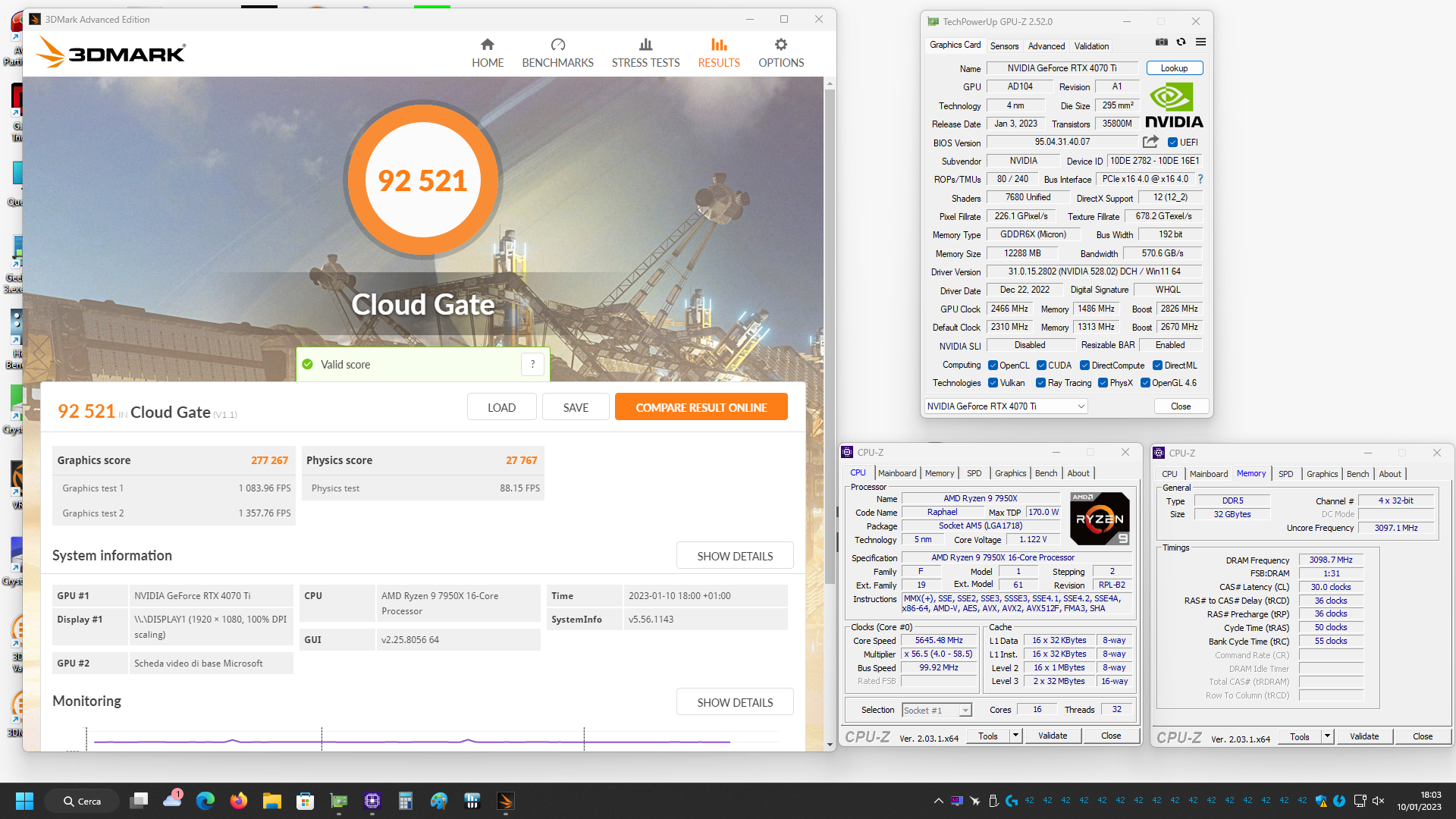Click the Windows Security warning tray icon
1456x819 pixels.
coord(1321,801)
